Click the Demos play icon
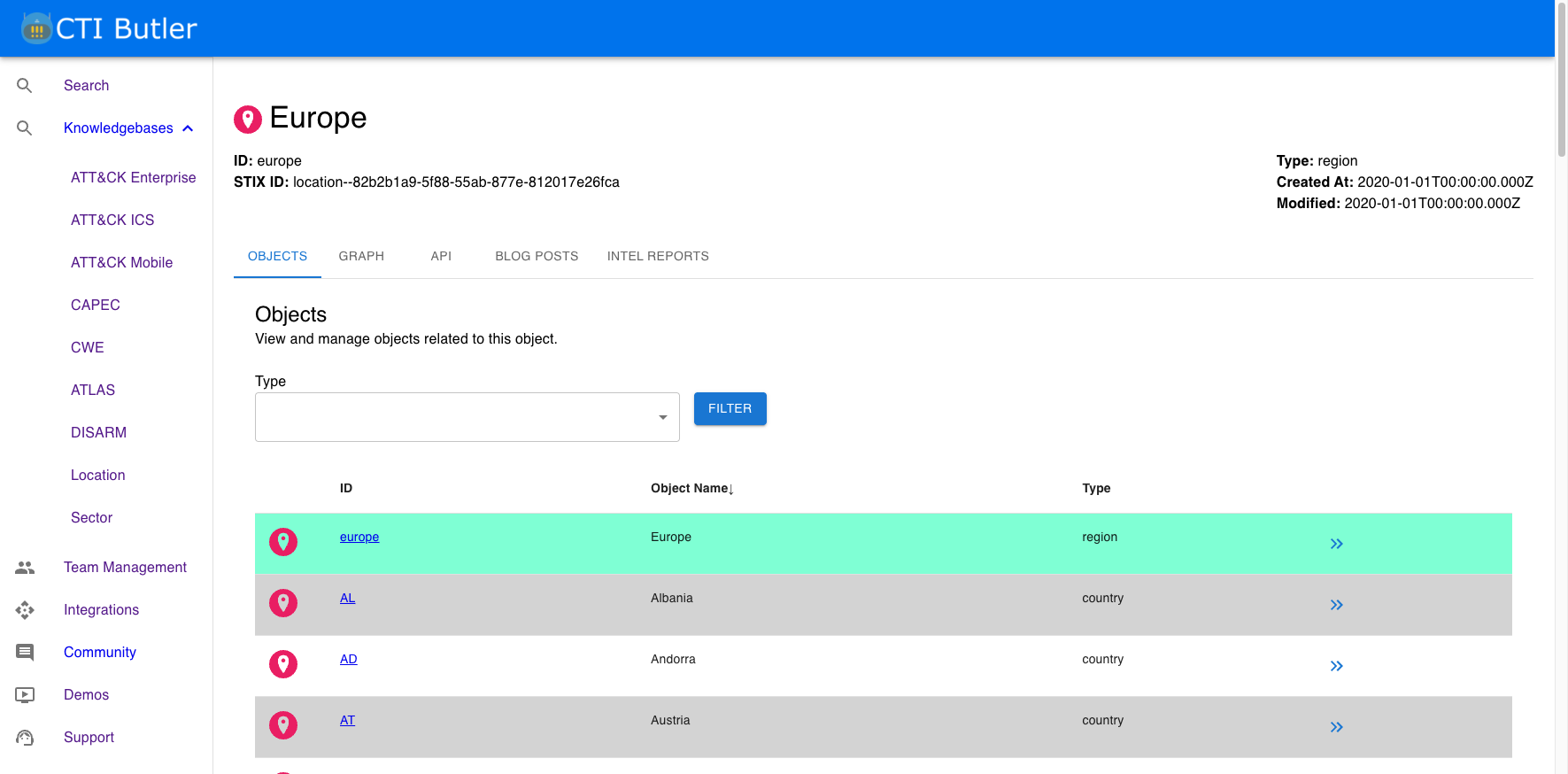This screenshot has height=774, width=1568. [25, 695]
